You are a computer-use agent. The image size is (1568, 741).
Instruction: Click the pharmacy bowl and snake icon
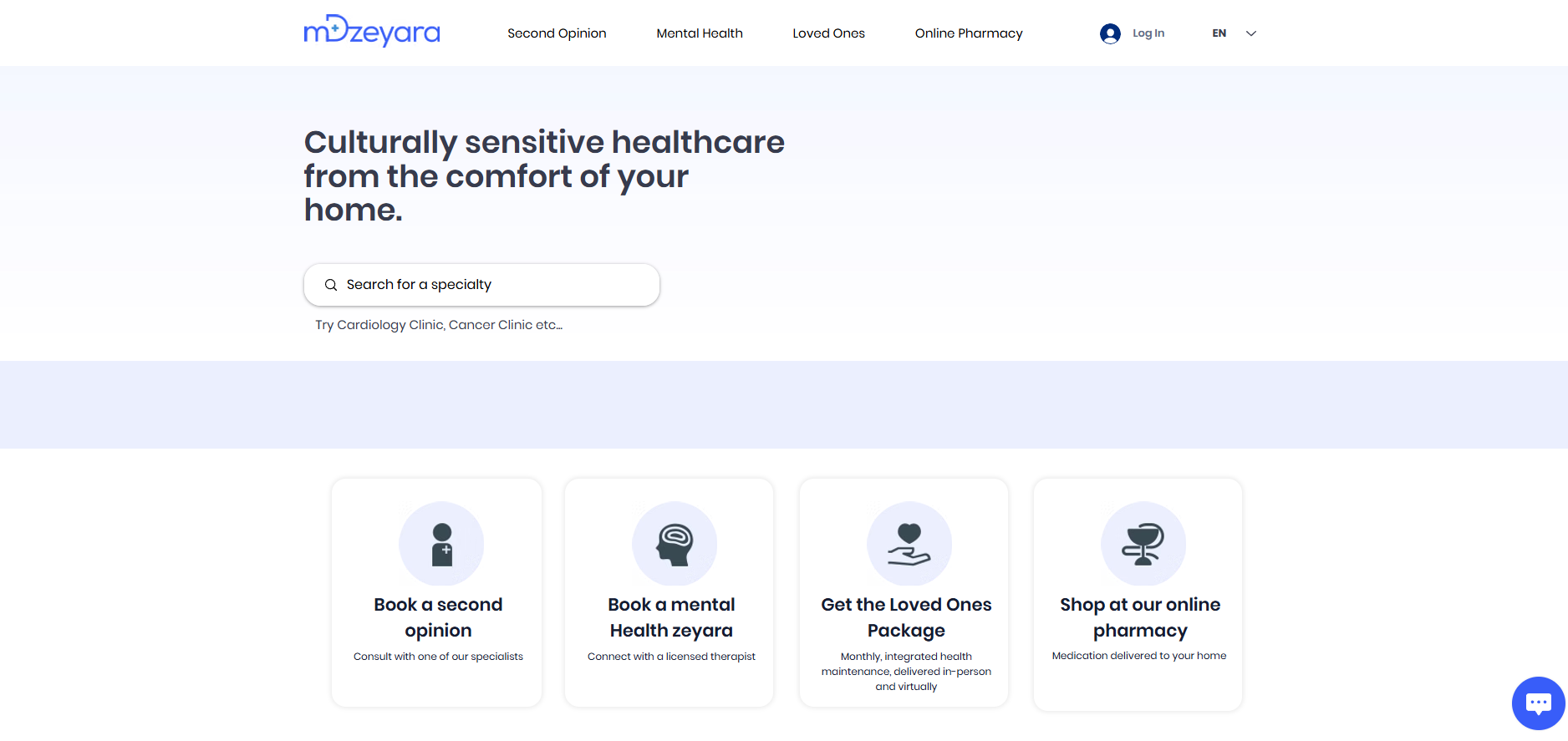click(x=1143, y=544)
